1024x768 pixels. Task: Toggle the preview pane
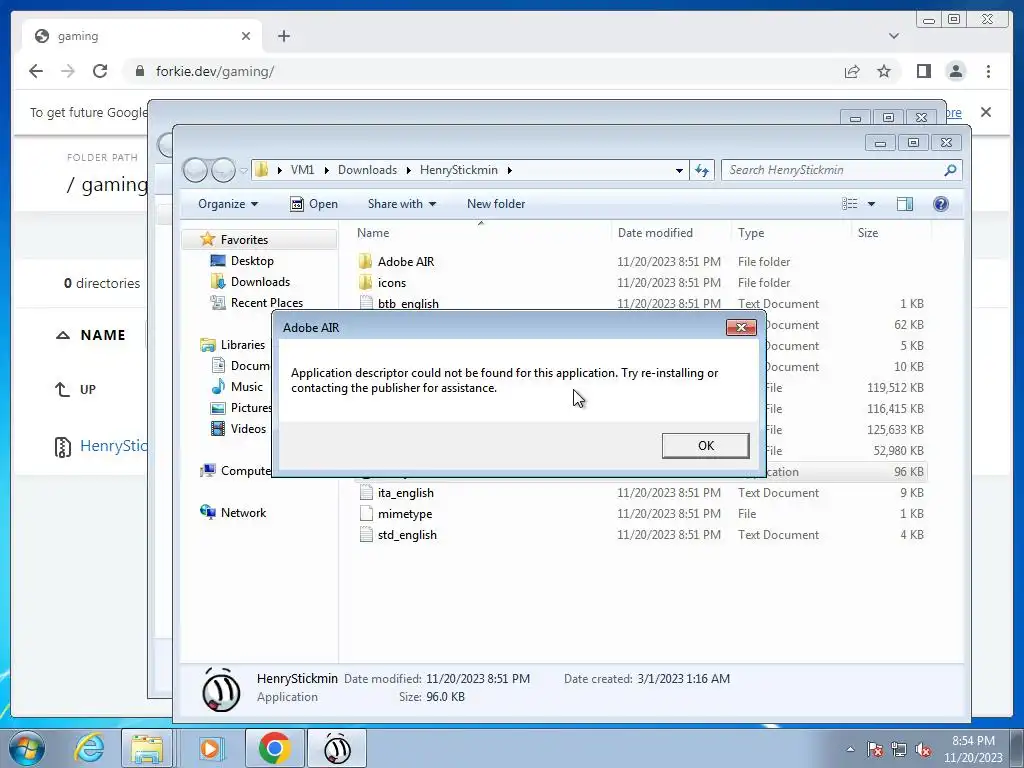click(x=904, y=204)
